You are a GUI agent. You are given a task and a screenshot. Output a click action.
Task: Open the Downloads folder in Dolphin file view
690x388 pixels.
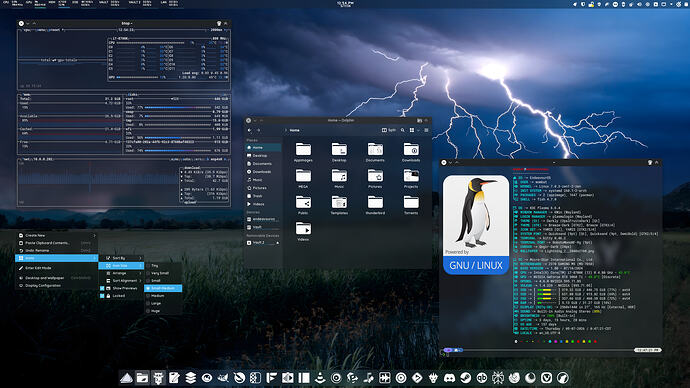point(411,152)
